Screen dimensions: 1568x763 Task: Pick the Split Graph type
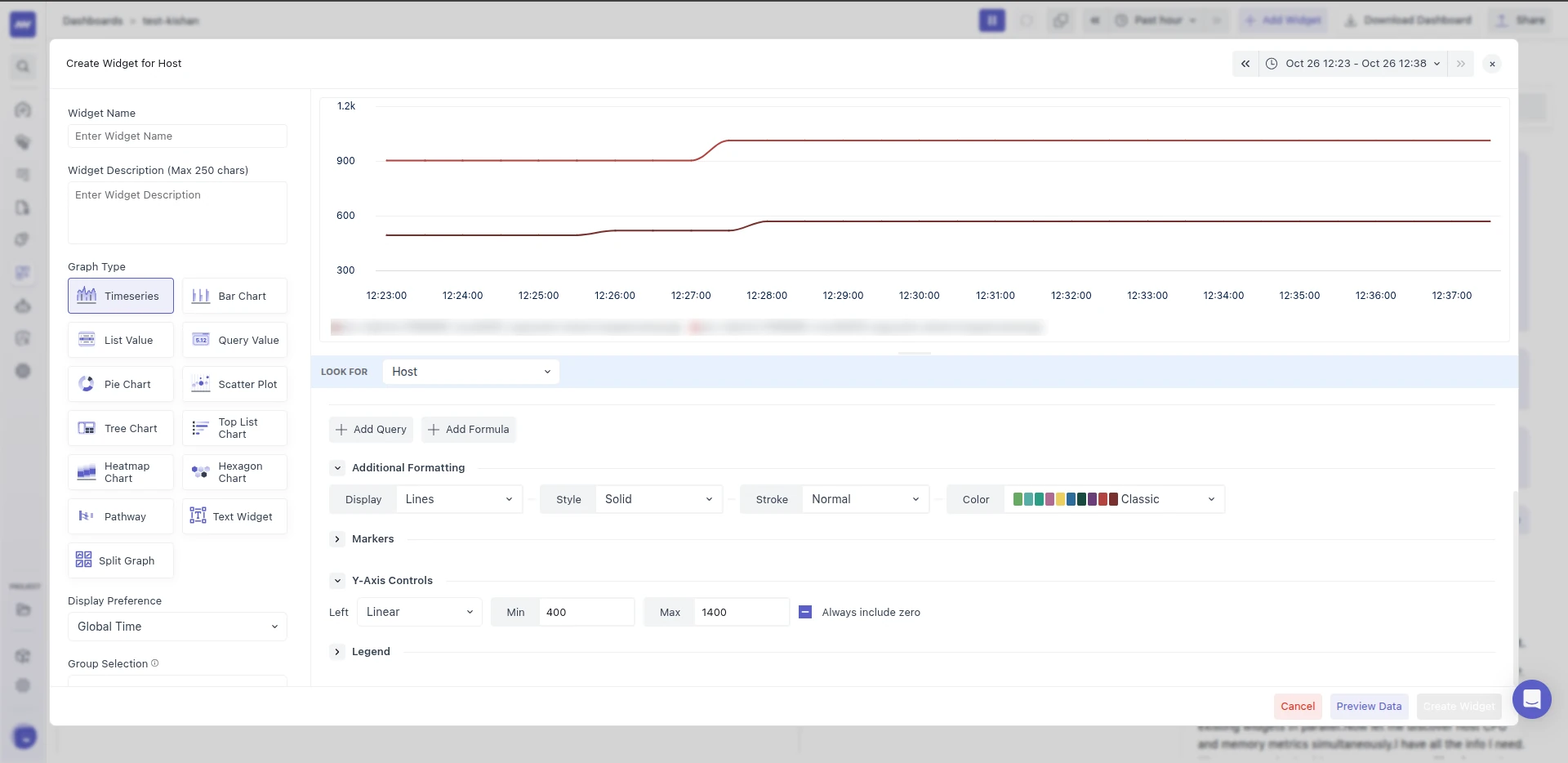point(121,560)
